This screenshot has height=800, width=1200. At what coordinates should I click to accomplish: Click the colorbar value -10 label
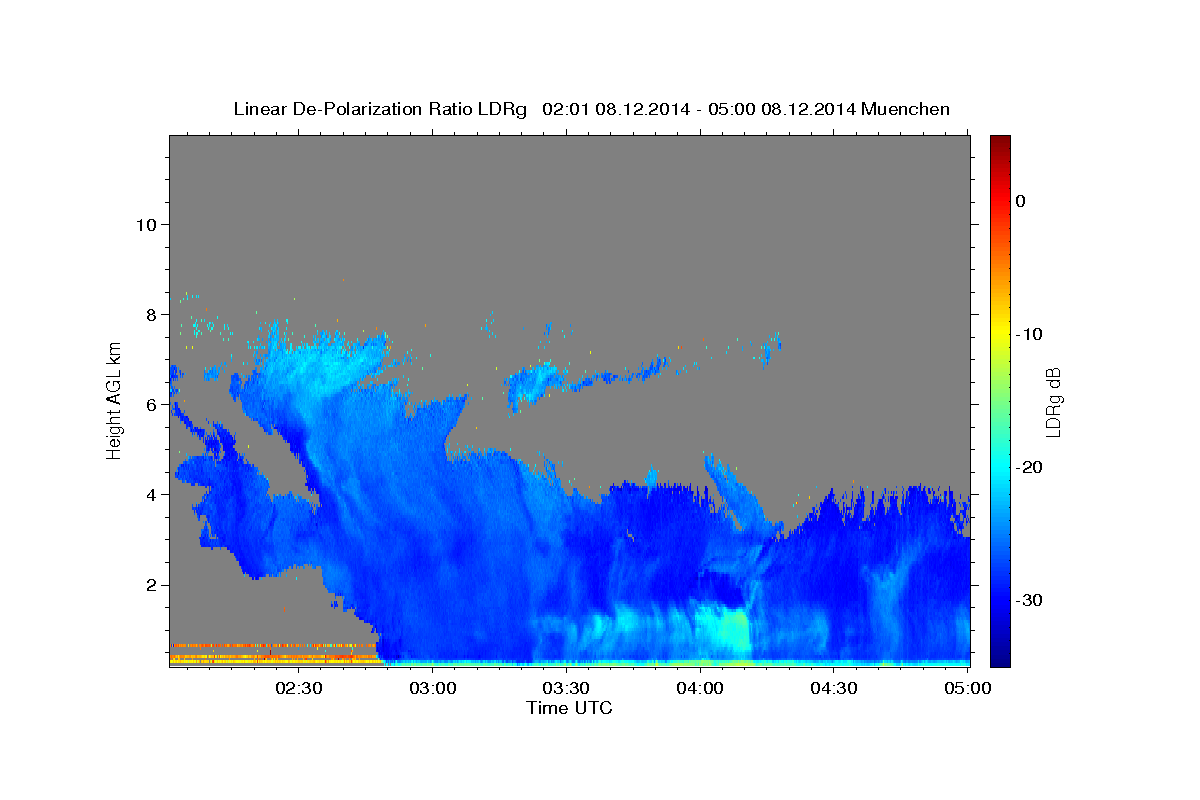[x=1029, y=334]
